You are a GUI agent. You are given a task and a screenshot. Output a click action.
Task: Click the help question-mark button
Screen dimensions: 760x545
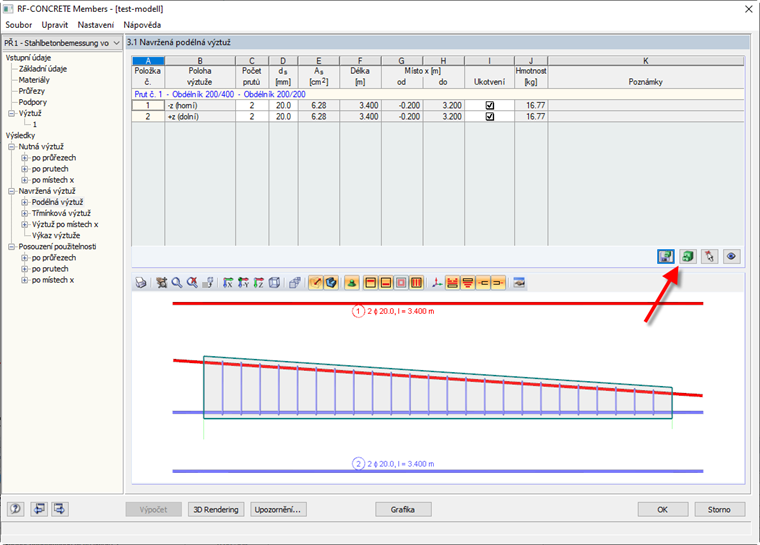(x=16, y=509)
